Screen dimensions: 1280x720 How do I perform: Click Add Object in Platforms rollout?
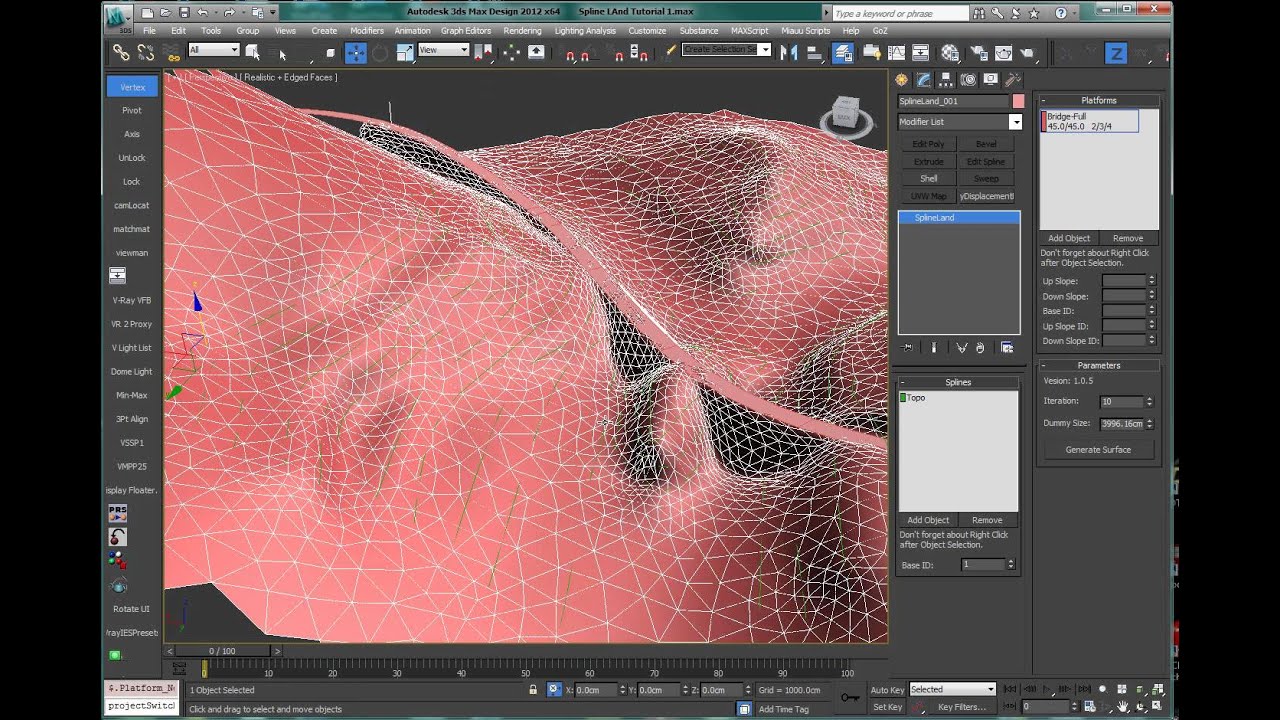pos(1069,238)
